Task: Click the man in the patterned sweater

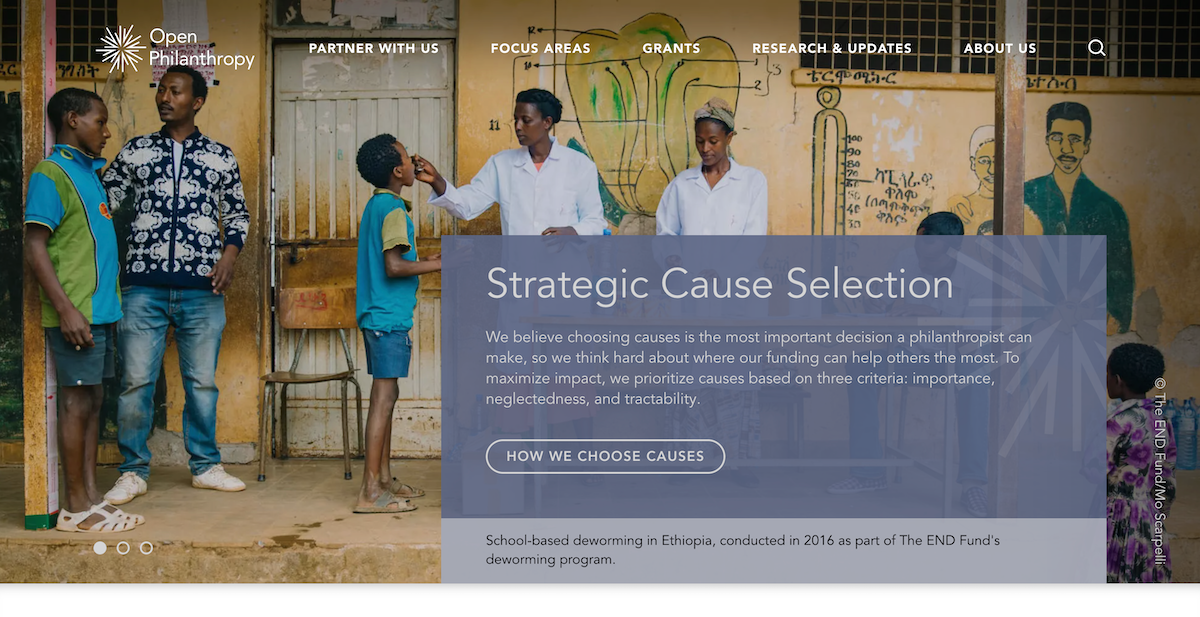Action: click(x=177, y=280)
